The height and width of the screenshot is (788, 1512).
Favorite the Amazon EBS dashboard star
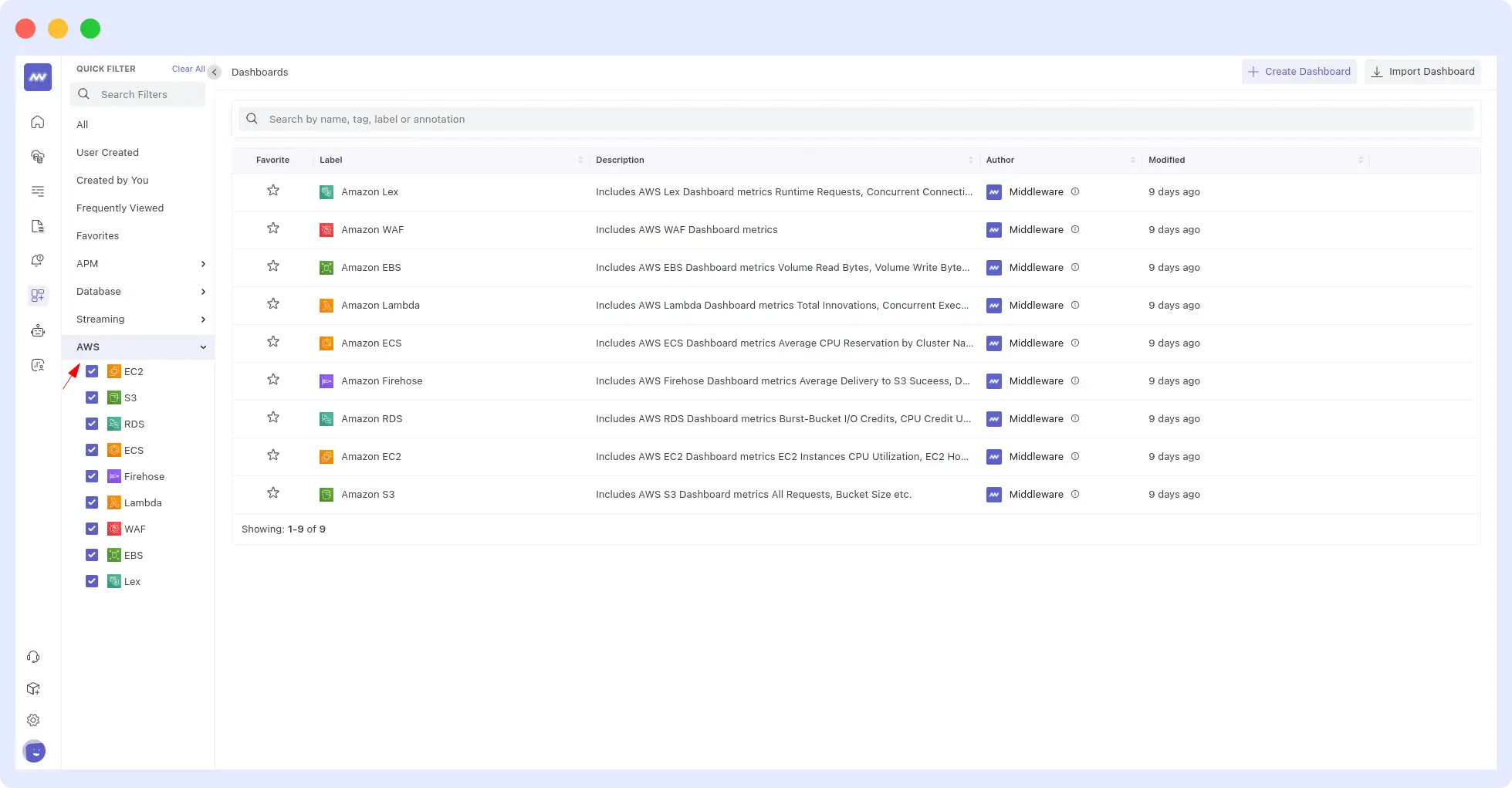point(273,266)
